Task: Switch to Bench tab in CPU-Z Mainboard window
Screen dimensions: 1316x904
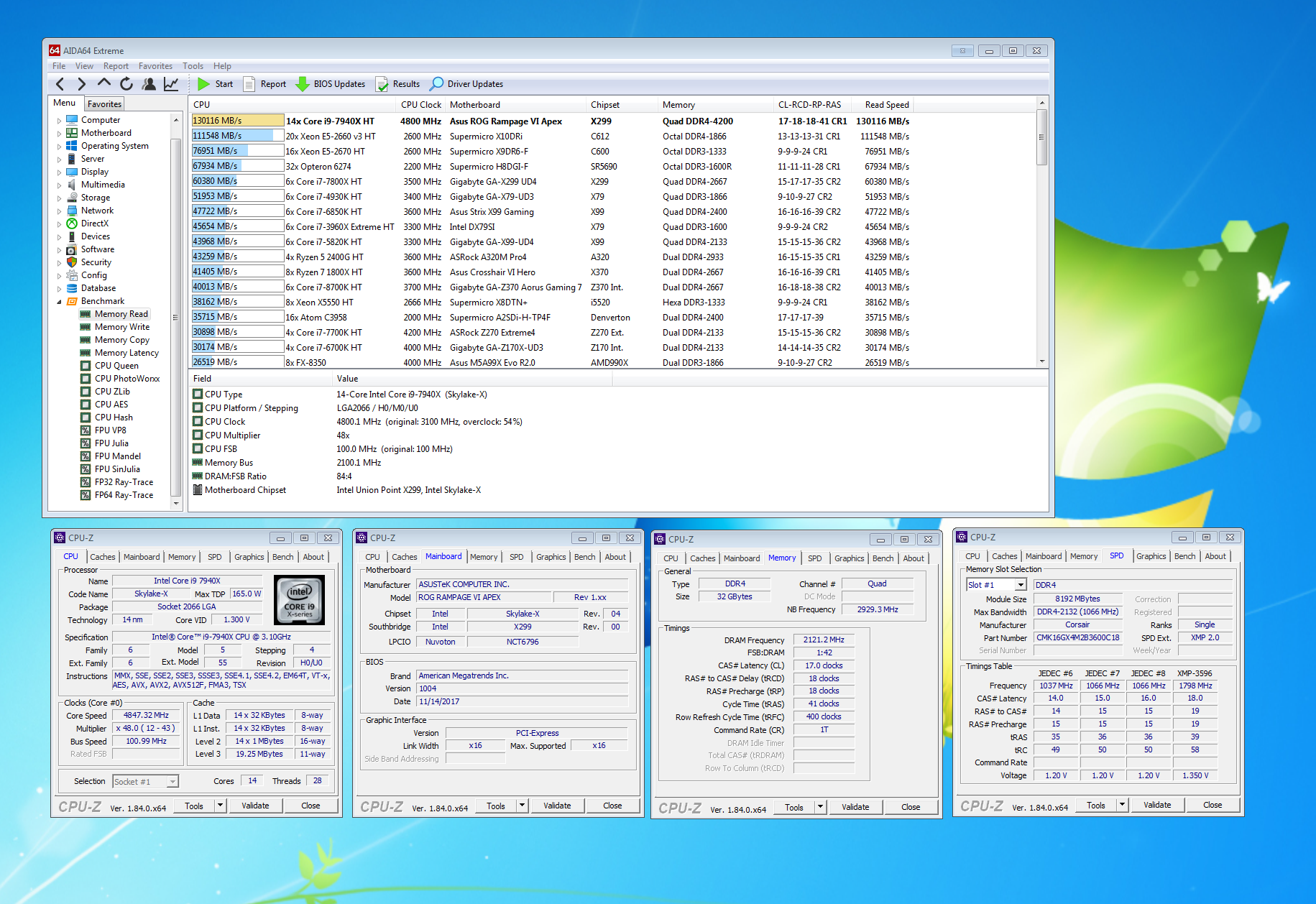Action: pos(585,557)
